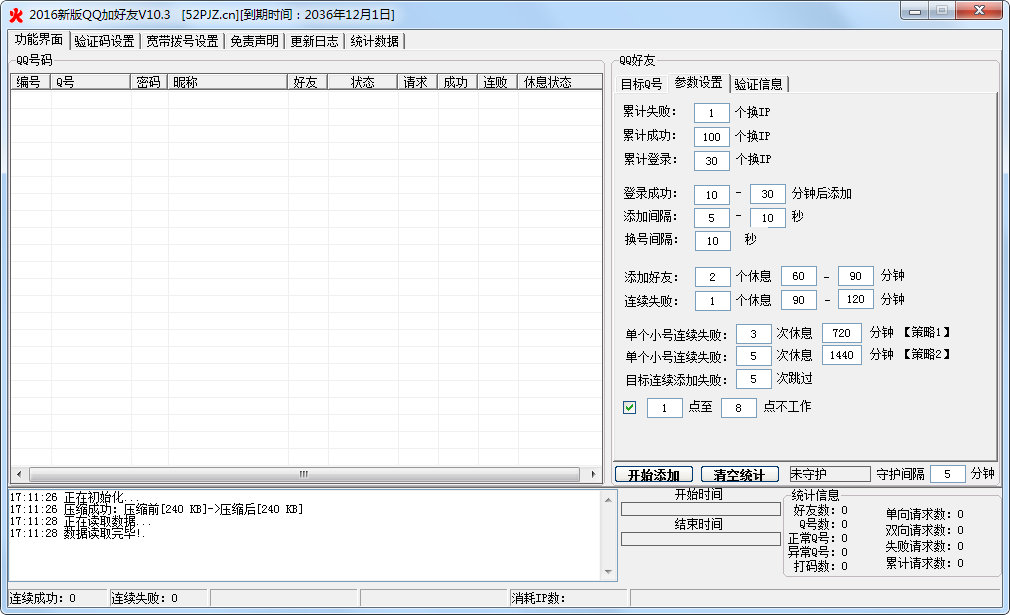The image size is (1010, 615).
Task: Sort by the 休息状态 column header
Action: [x=547, y=82]
